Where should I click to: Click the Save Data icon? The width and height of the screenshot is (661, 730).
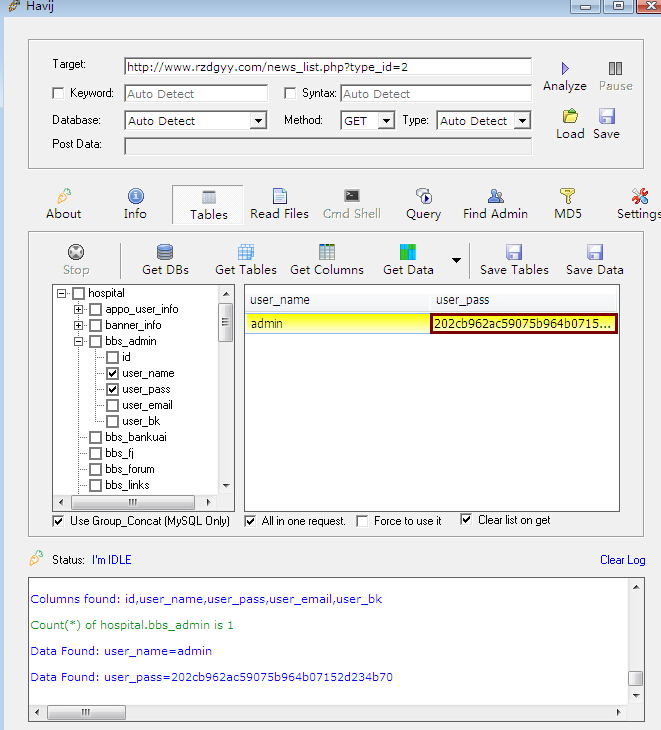(594, 252)
